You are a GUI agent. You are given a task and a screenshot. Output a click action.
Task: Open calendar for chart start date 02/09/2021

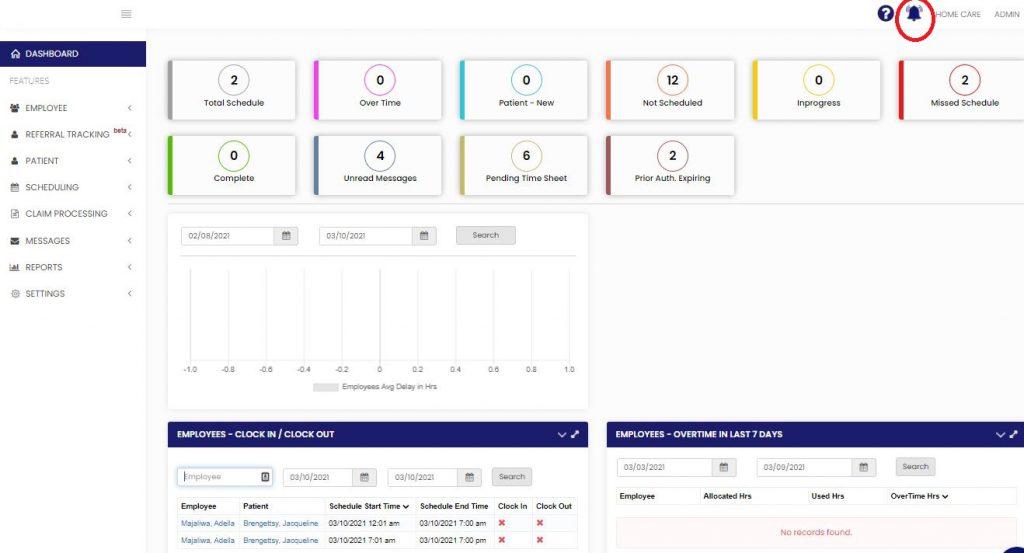[287, 236]
